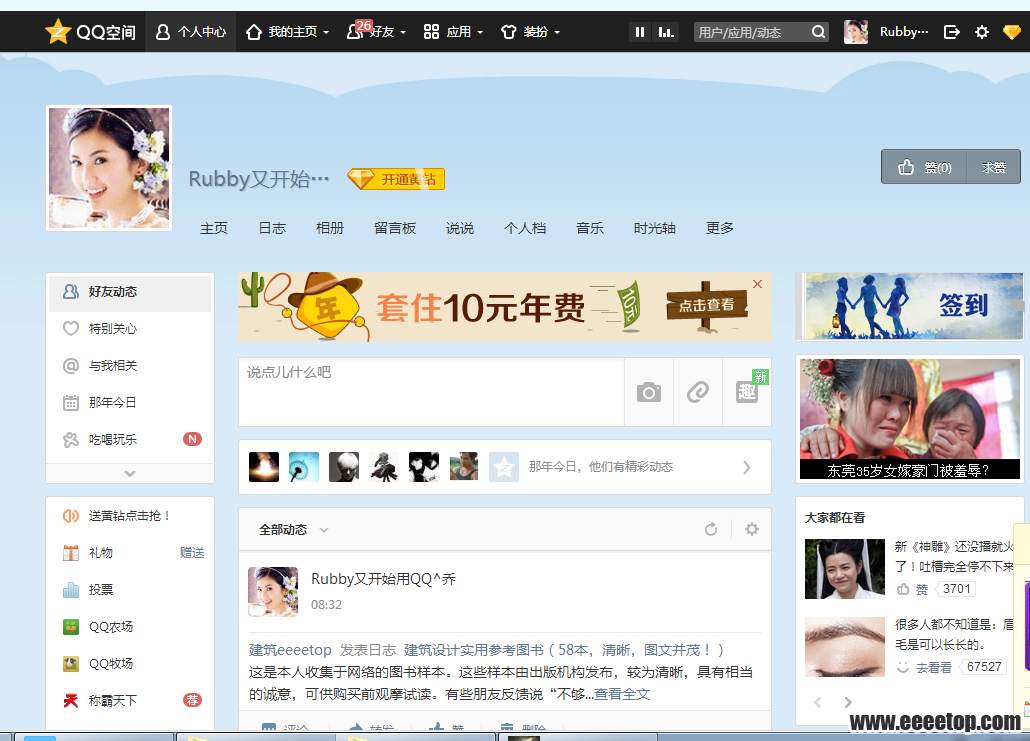Screen dimensions: 1030x741
Task: Click the link attachment icon
Action: point(698,392)
